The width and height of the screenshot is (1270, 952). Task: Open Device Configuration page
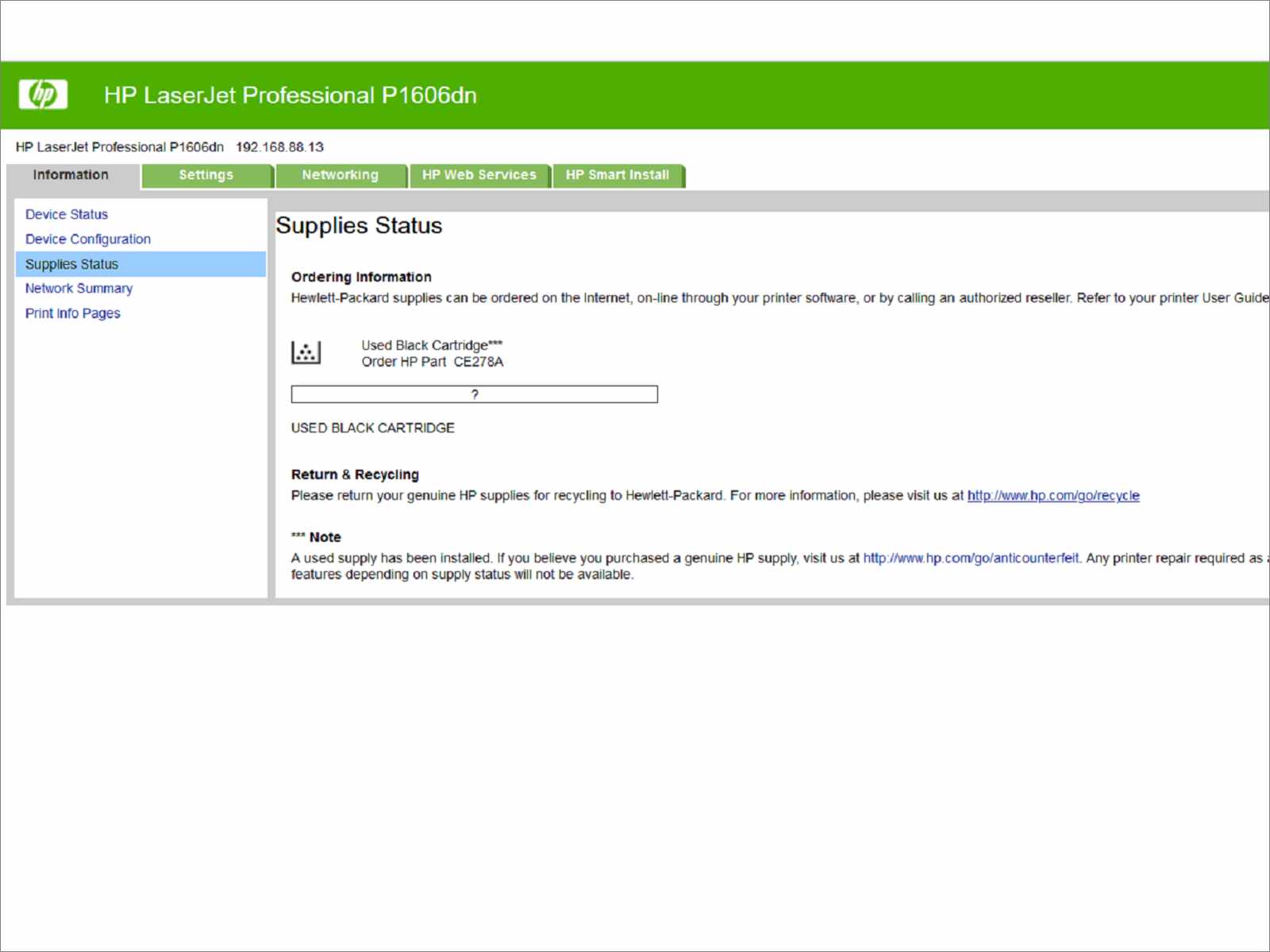[88, 239]
